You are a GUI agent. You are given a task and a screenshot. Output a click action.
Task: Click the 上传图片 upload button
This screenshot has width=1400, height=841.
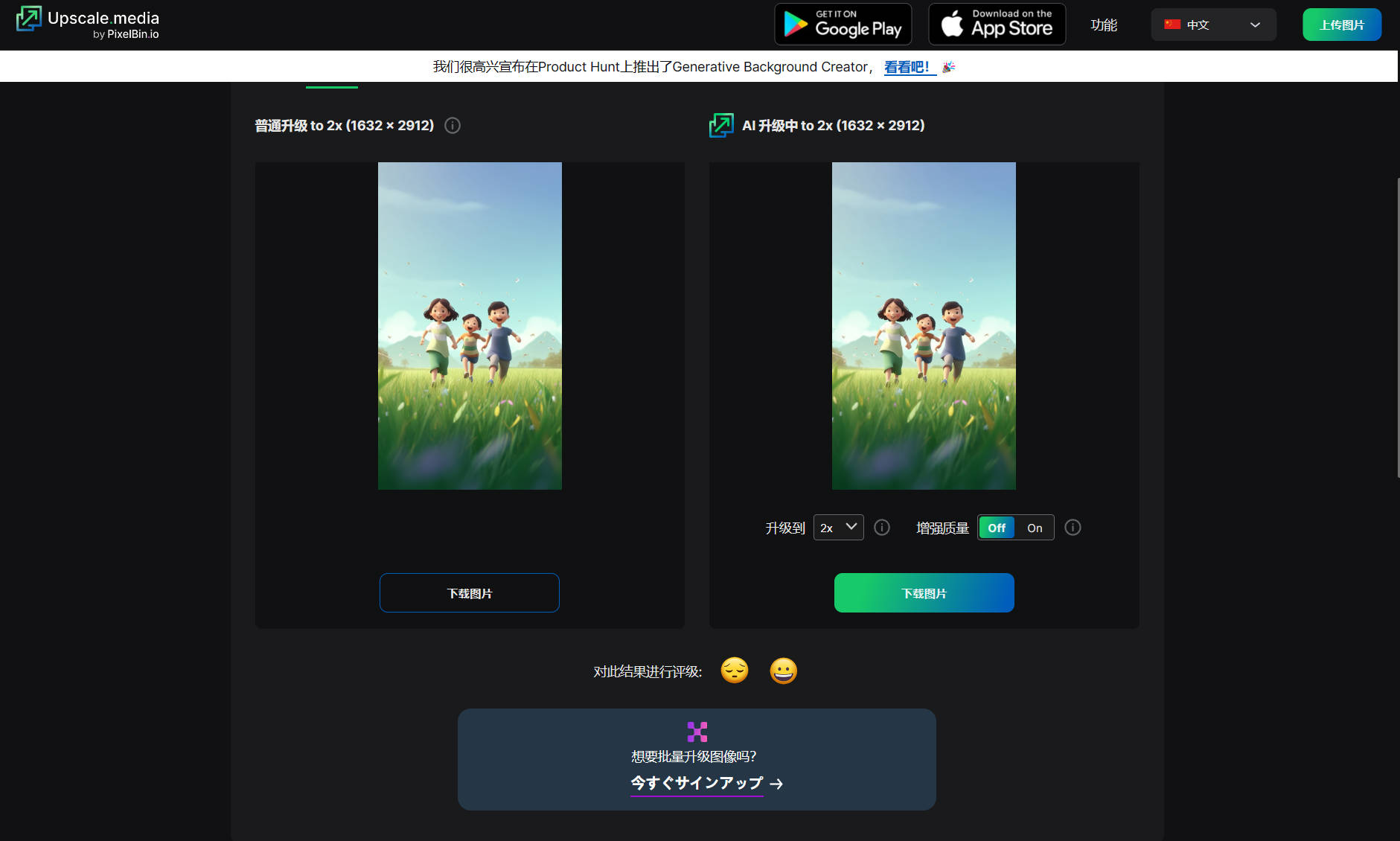coord(1341,25)
